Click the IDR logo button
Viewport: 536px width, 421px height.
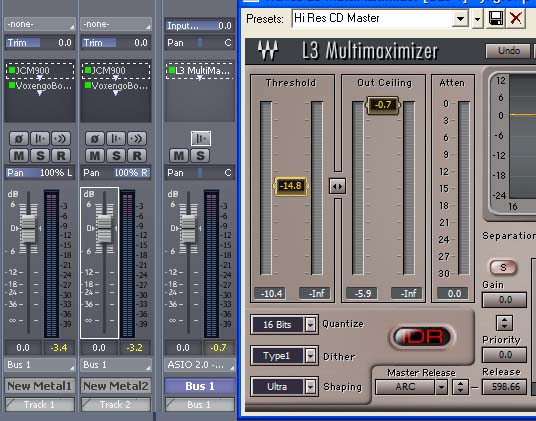pos(422,337)
